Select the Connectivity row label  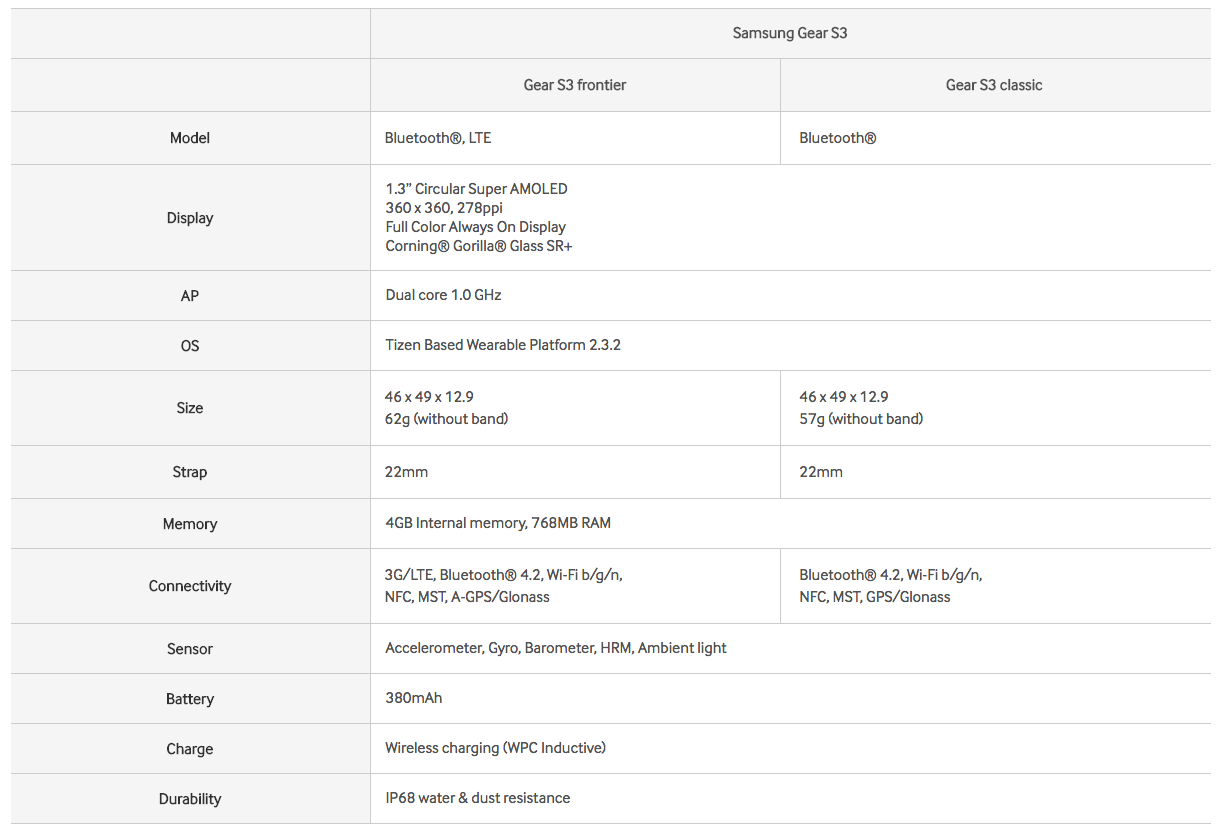click(190, 586)
